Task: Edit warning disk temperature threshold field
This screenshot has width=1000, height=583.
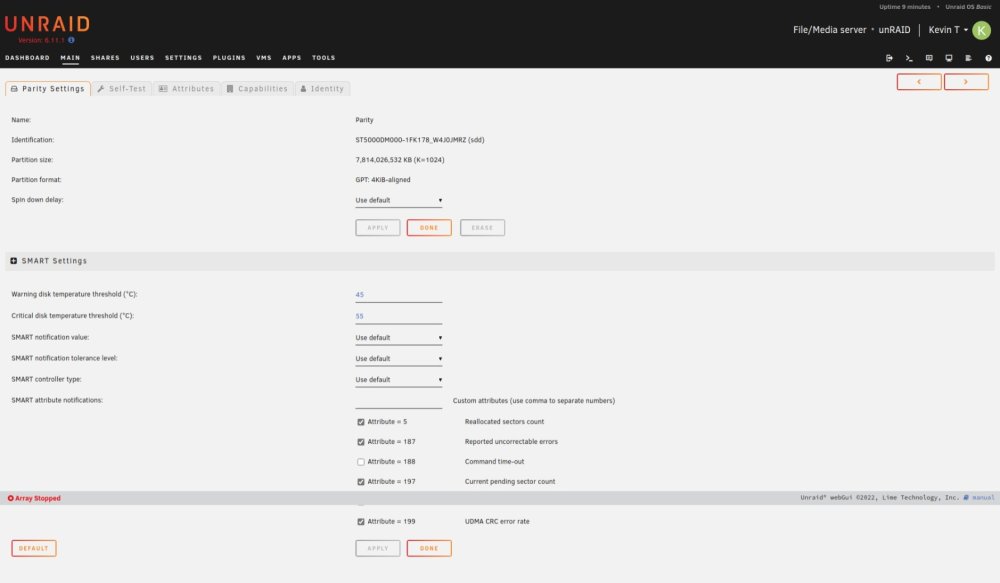Action: click(399, 295)
